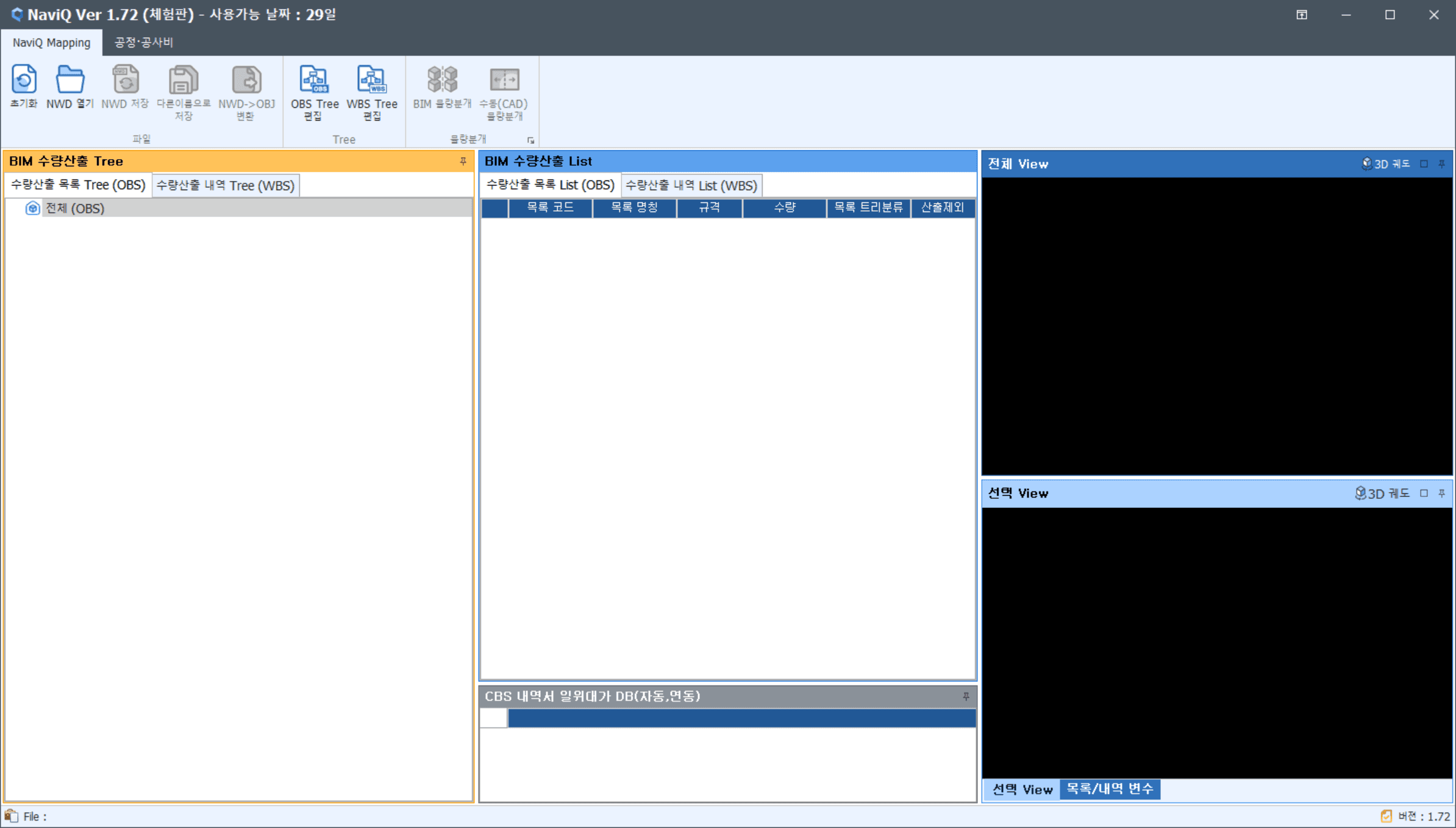Screen dimensions: 1456x828
Task: Maximize the 전체 View panel
Action: coord(1424,164)
